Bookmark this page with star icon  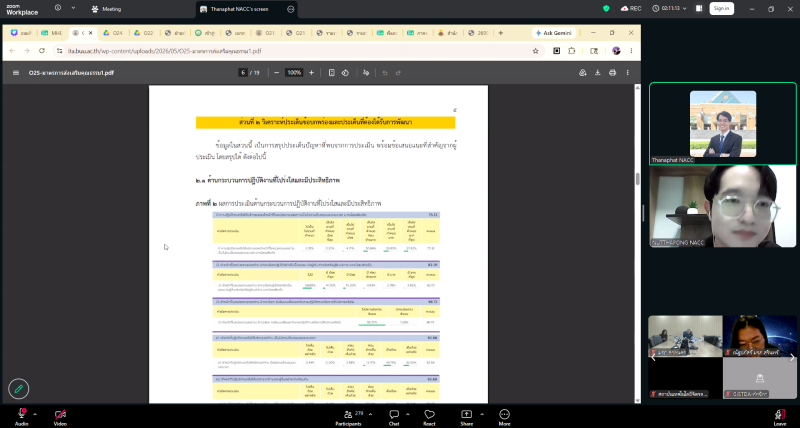[535, 51]
